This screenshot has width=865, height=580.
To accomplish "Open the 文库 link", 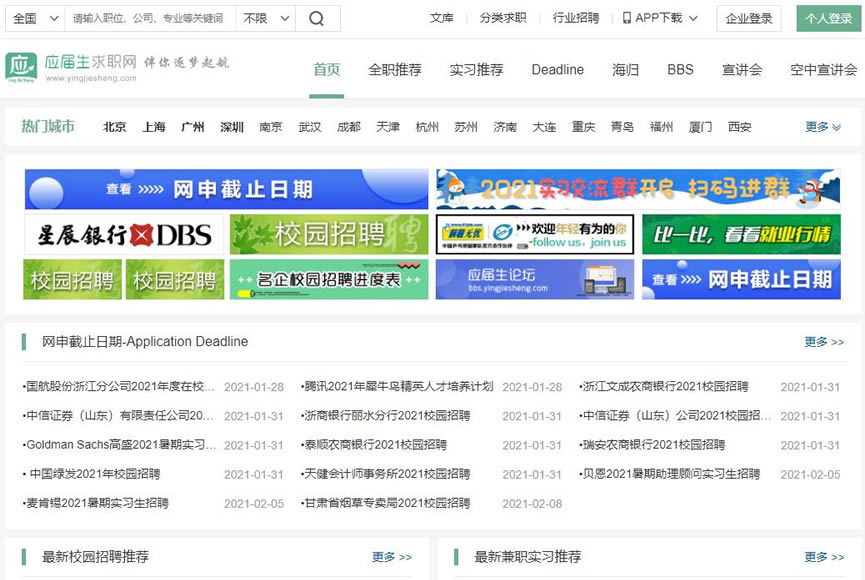I will pyautogui.click(x=441, y=18).
